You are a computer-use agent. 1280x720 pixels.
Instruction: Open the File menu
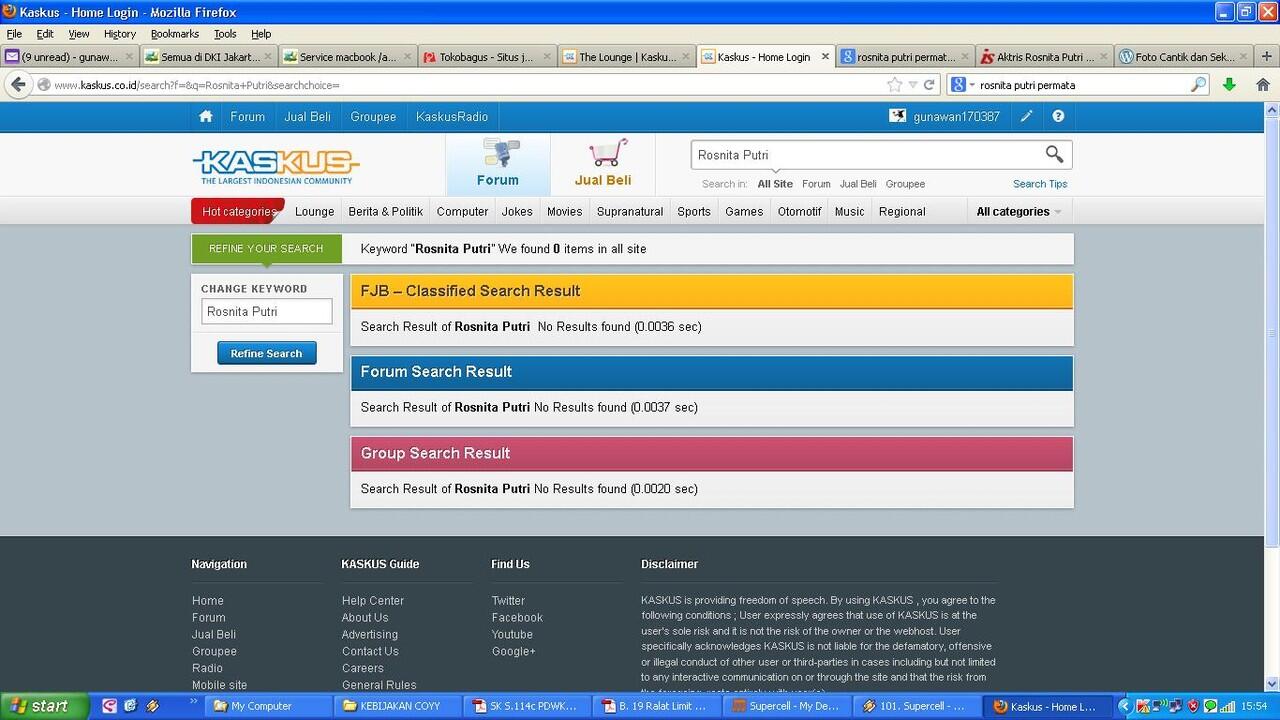tap(14, 34)
